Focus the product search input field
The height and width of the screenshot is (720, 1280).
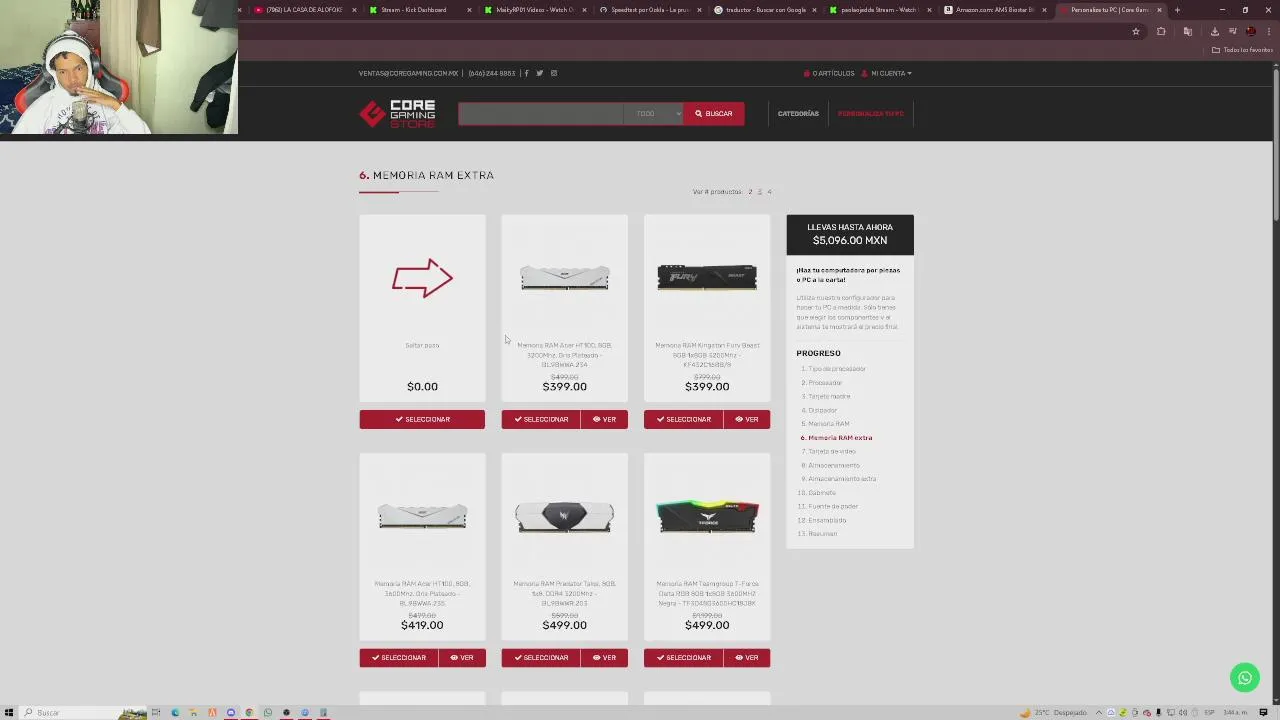coord(541,113)
